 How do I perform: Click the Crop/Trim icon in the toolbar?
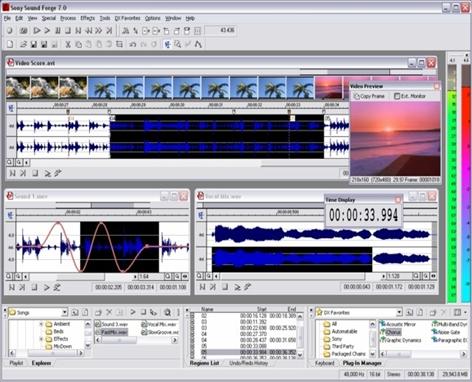[119, 44]
